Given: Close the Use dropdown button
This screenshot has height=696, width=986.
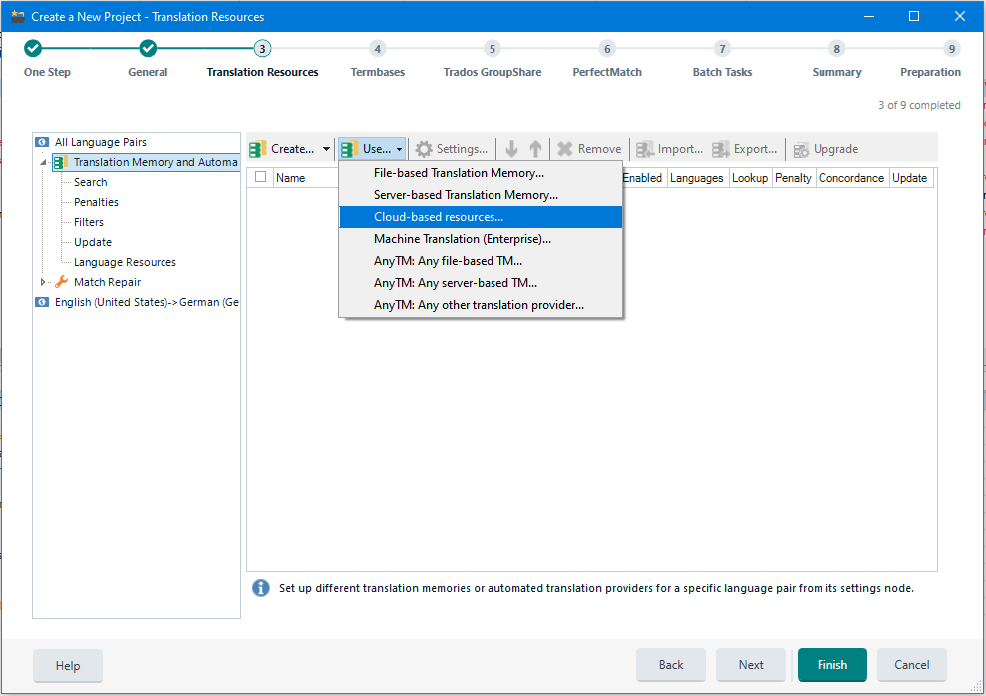Looking at the screenshot, I should tap(372, 149).
